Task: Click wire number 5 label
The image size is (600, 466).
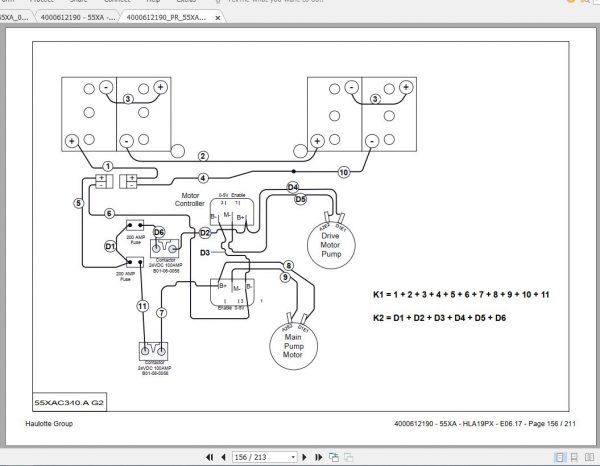Action: tap(78, 203)
